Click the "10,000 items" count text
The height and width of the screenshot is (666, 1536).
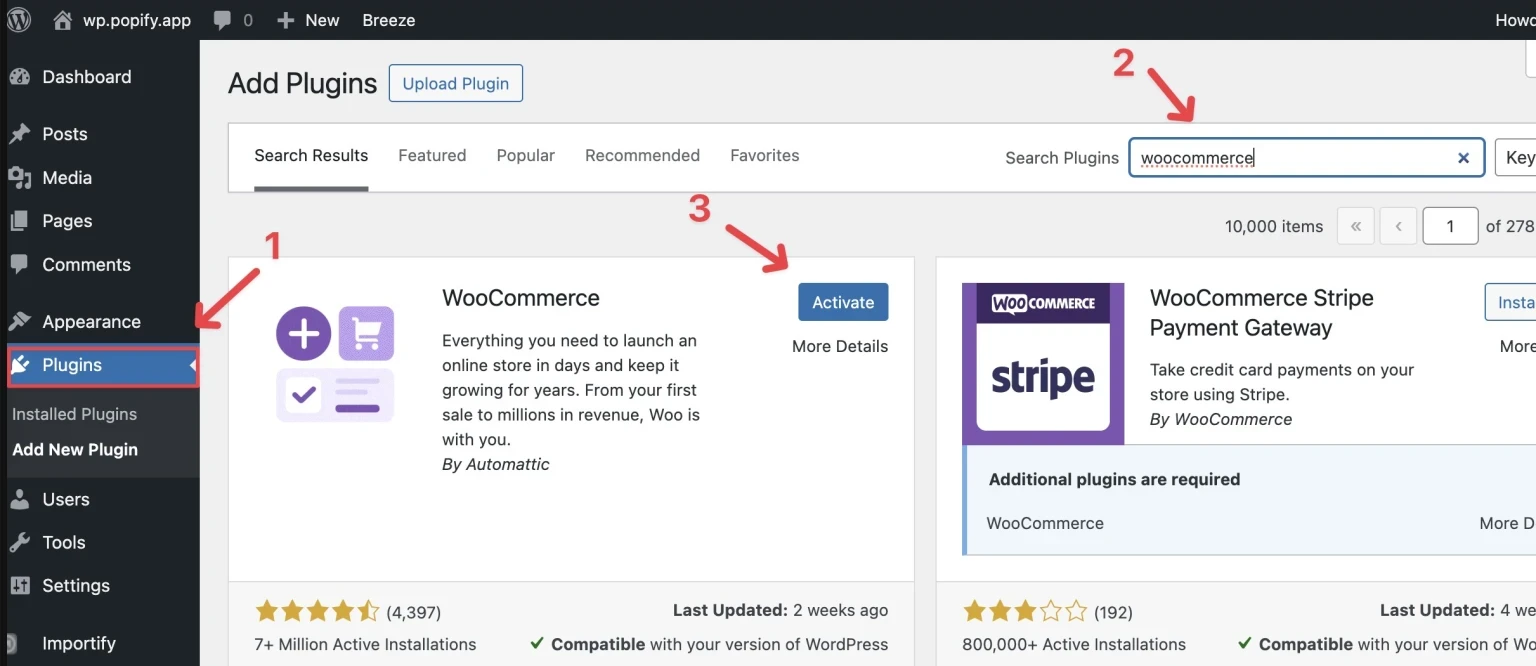(1274, 227)
